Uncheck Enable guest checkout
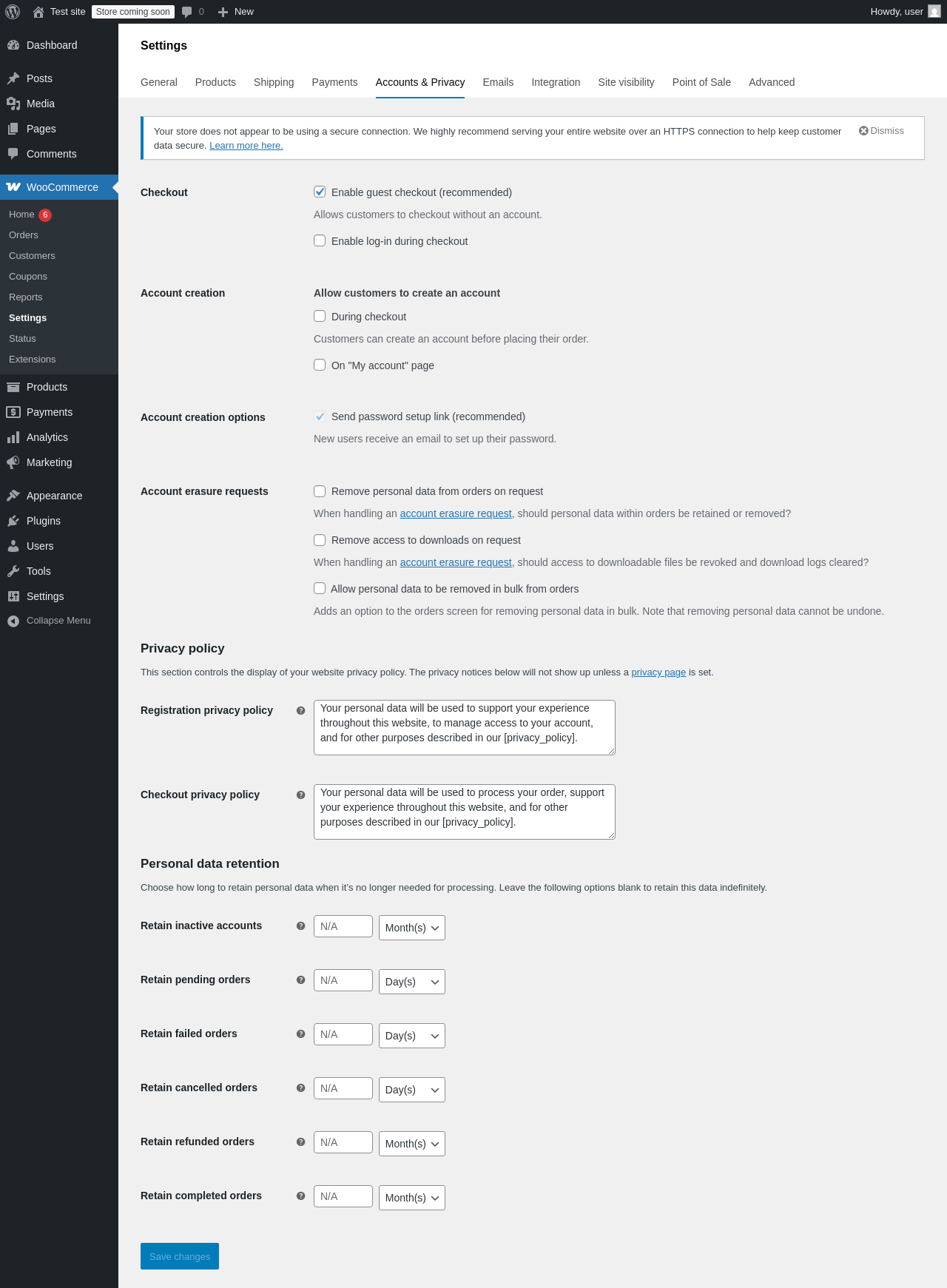The height and width of the screenshot is (1288, 947). pos(320,192)
